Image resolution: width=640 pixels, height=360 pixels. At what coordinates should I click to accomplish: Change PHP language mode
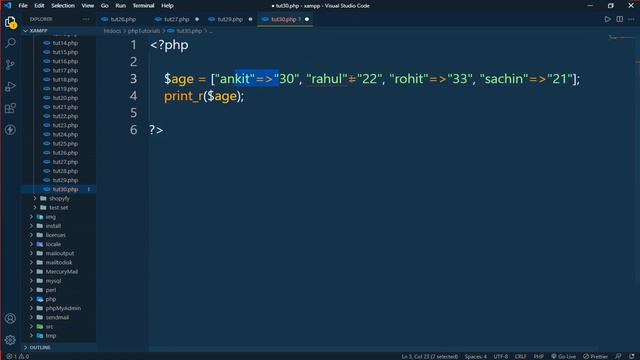pyautogui.click(x=538, y=356)
